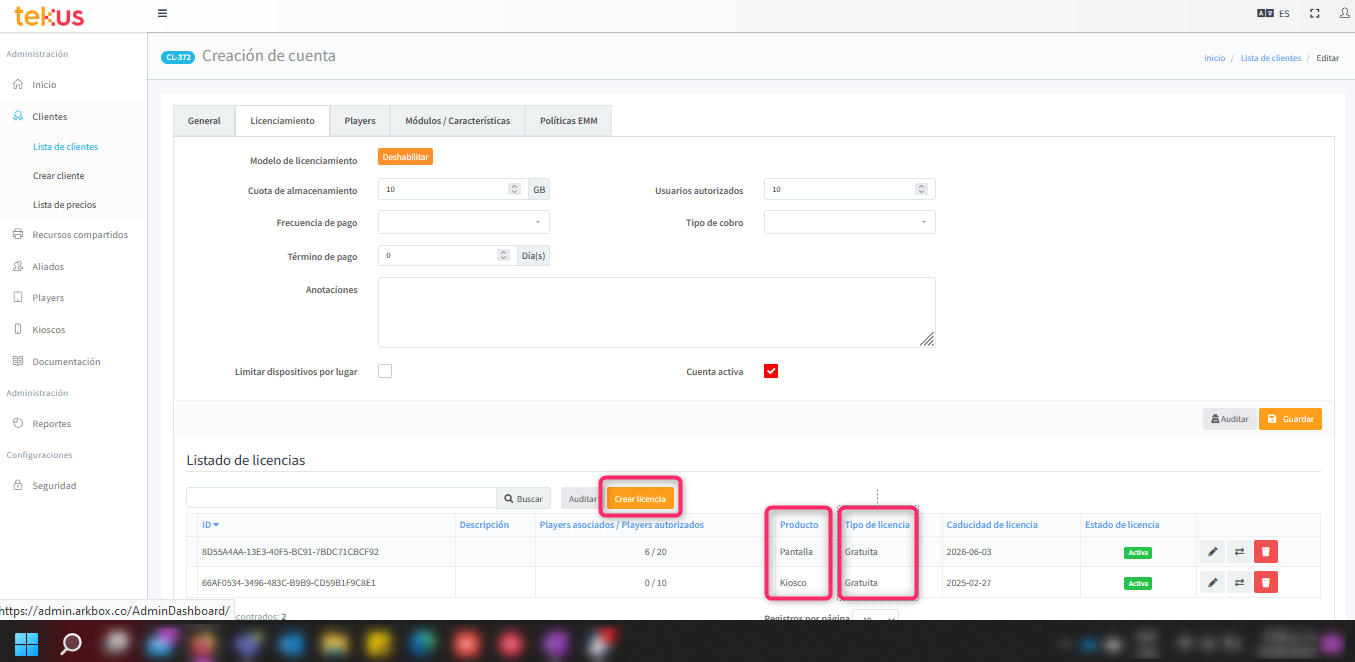Sort licenses by the ID column header
The height and width of the screenshot is (662, 1355).
click(x=210, y=525)
